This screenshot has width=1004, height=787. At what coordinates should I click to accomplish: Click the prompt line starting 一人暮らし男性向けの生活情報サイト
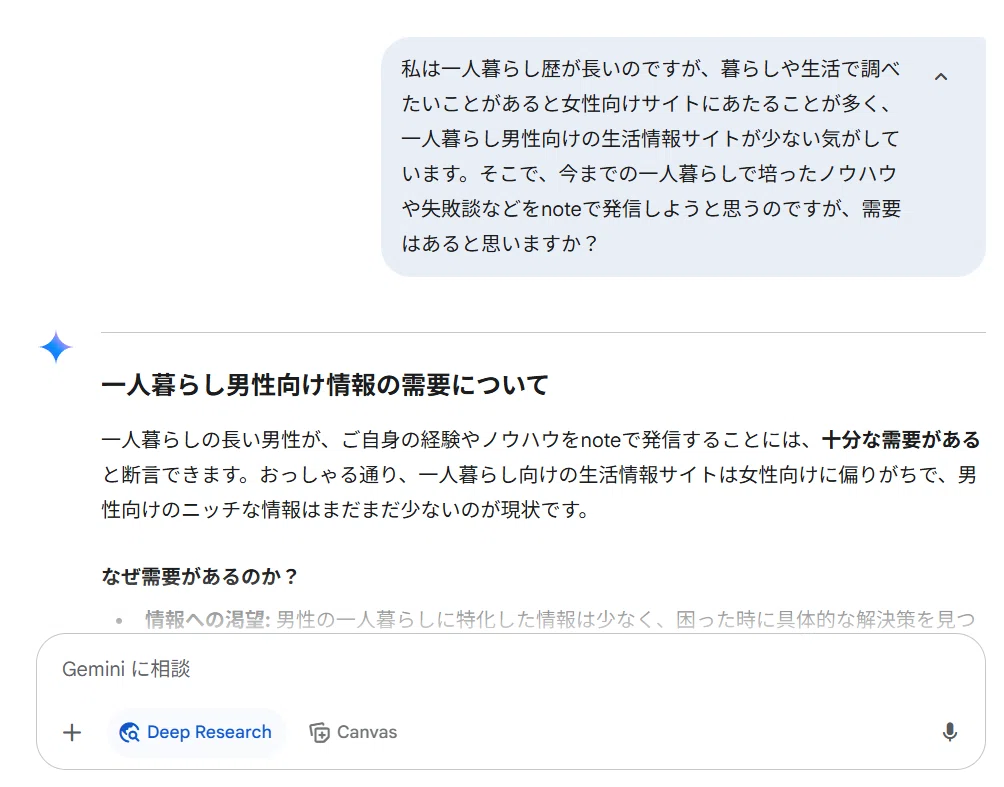650,138
